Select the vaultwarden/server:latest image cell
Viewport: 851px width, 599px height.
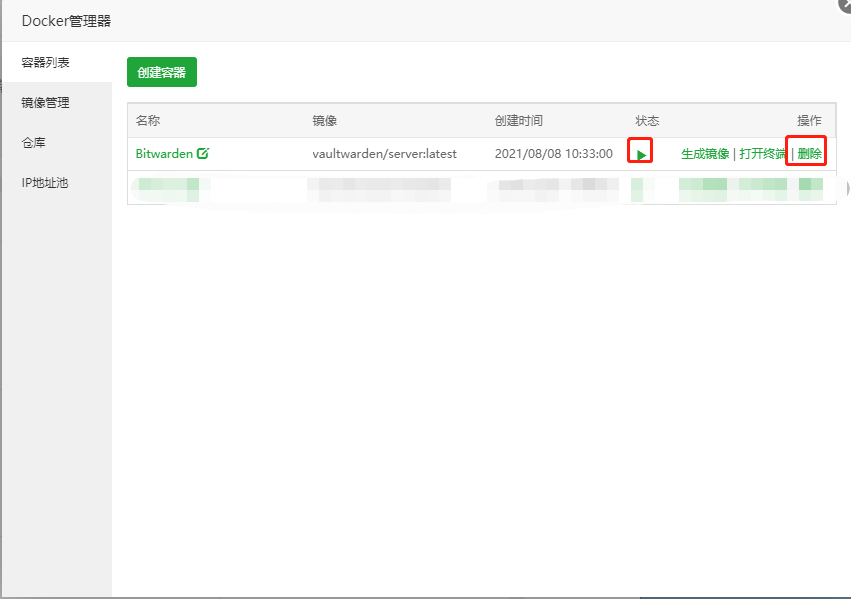[x=384, y=154]
